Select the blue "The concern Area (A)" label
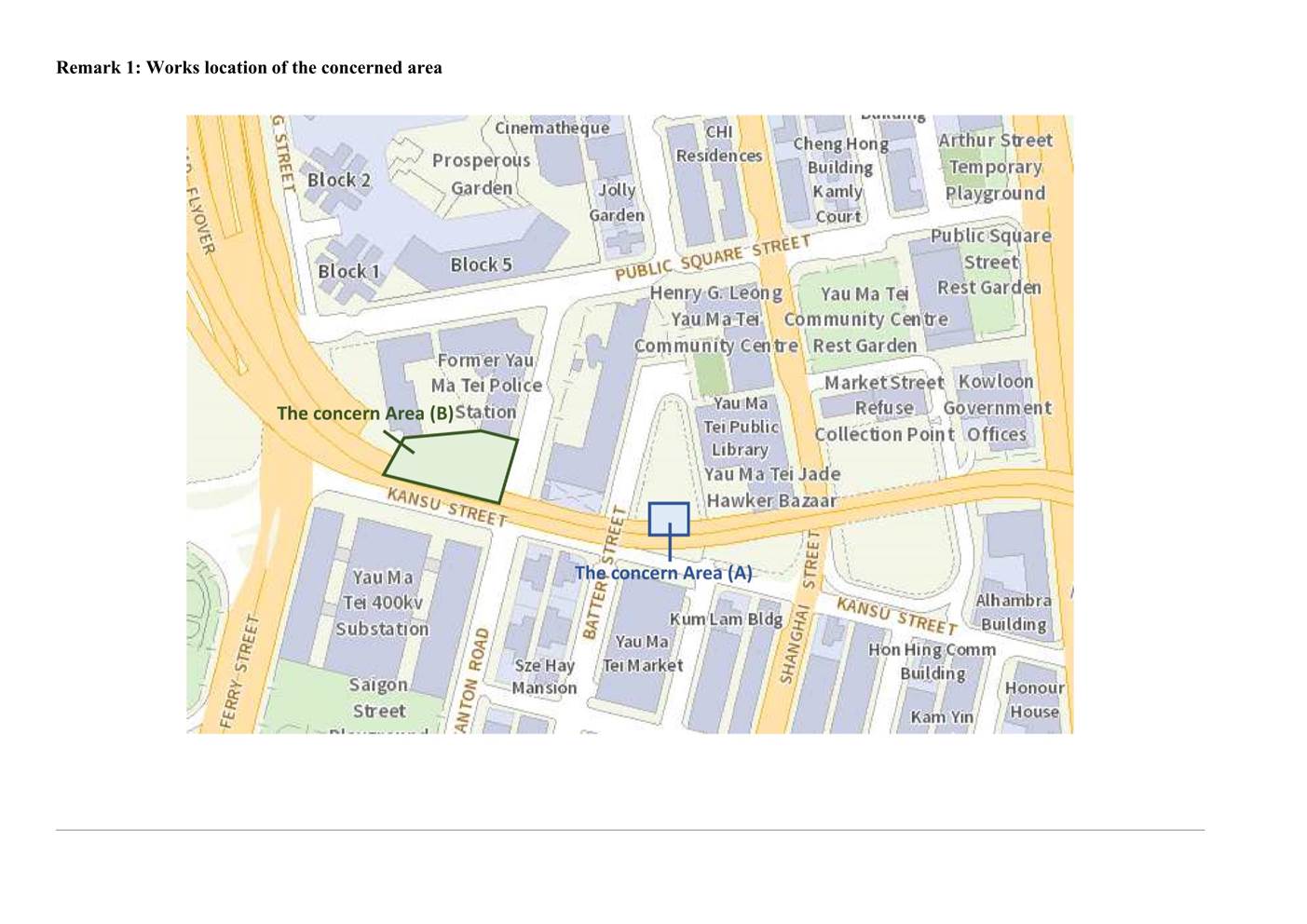Viewport: 1307px width, 924px height. tap(662, 573)
